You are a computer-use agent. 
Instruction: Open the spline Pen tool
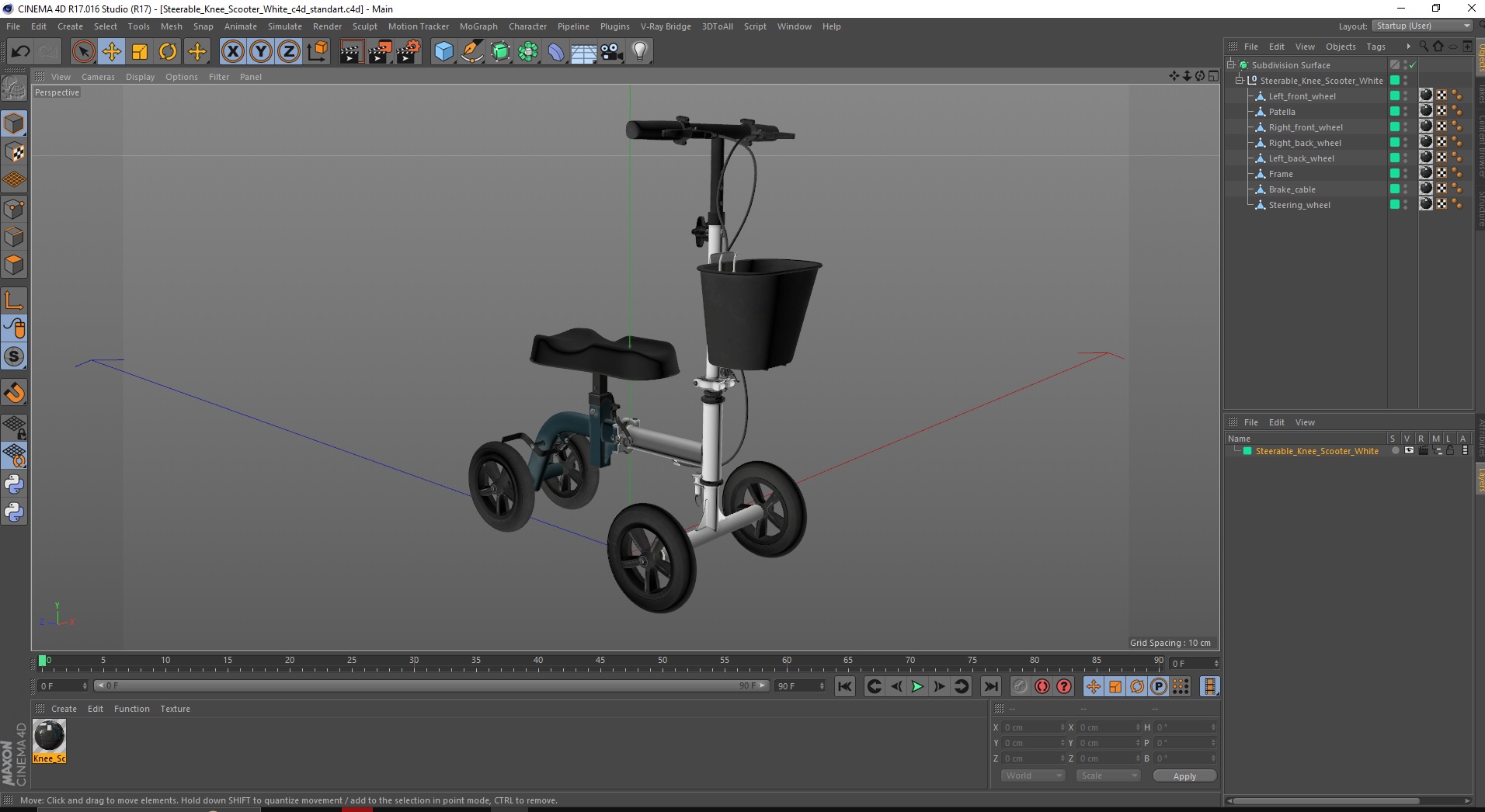[x=472, y=52]
